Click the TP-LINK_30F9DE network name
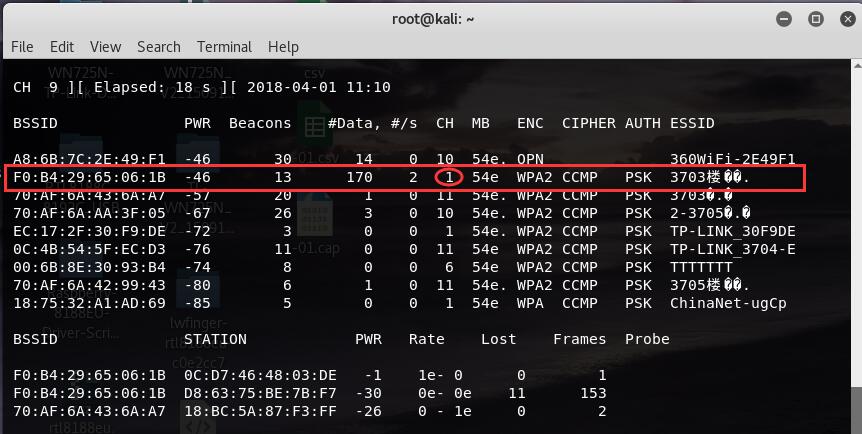Image resolution: width=862 pixels, height=434 pixels. (732, 232)
